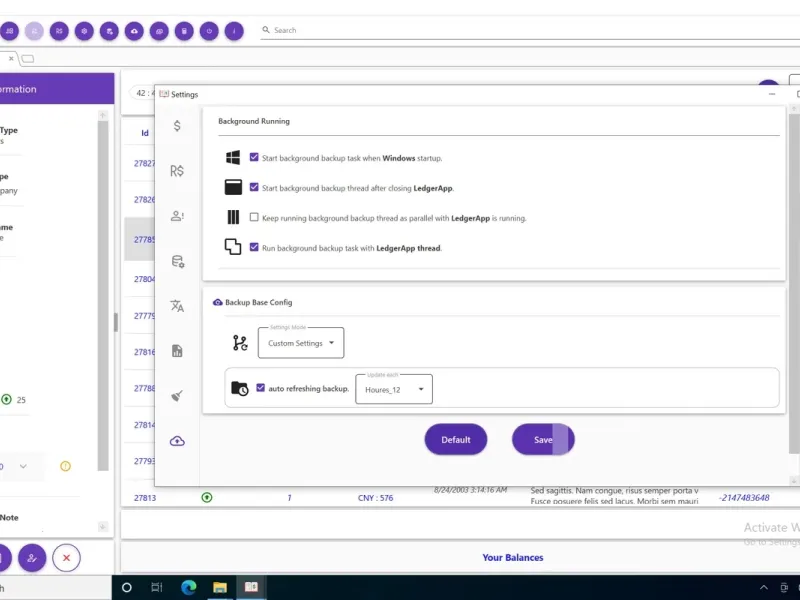Image resolution: width=800 pixels, height=600 pixels.
Task: Click the -2147483648 value cell
Action: (744, 497)
